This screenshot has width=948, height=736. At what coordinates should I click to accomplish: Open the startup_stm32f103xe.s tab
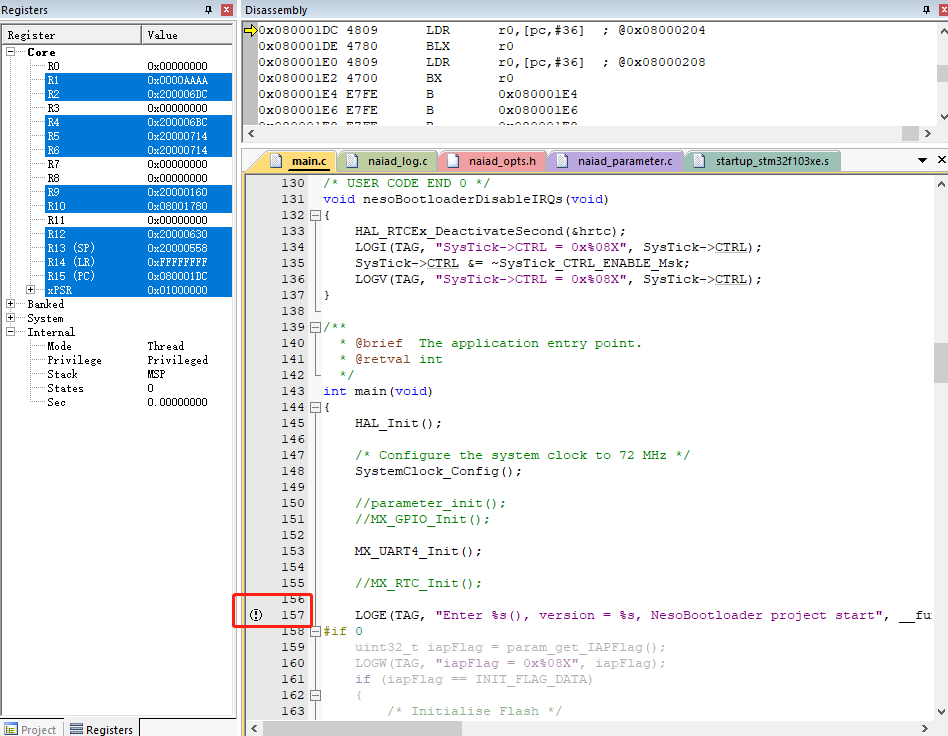point(764,161)
